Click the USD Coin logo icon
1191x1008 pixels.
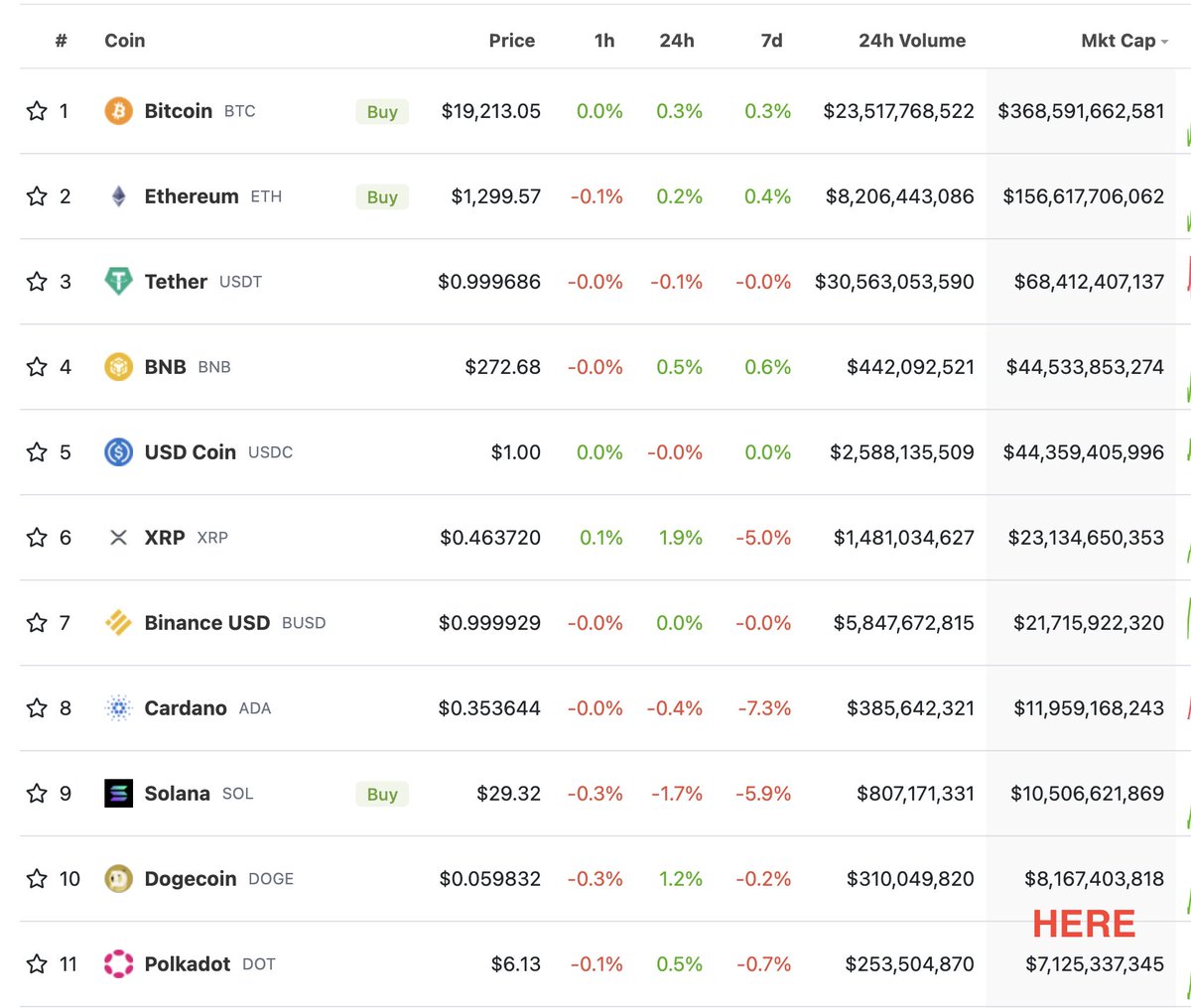coord(118,452)
